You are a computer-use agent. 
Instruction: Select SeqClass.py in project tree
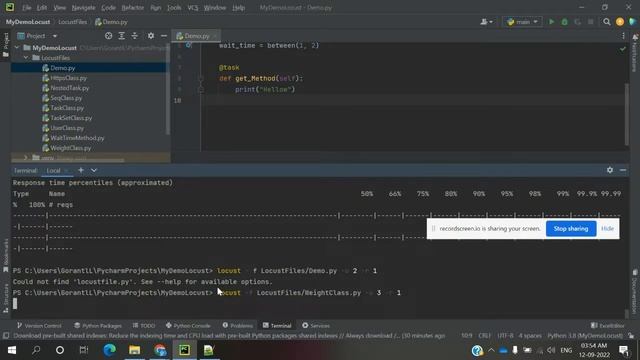click(66, 98)
